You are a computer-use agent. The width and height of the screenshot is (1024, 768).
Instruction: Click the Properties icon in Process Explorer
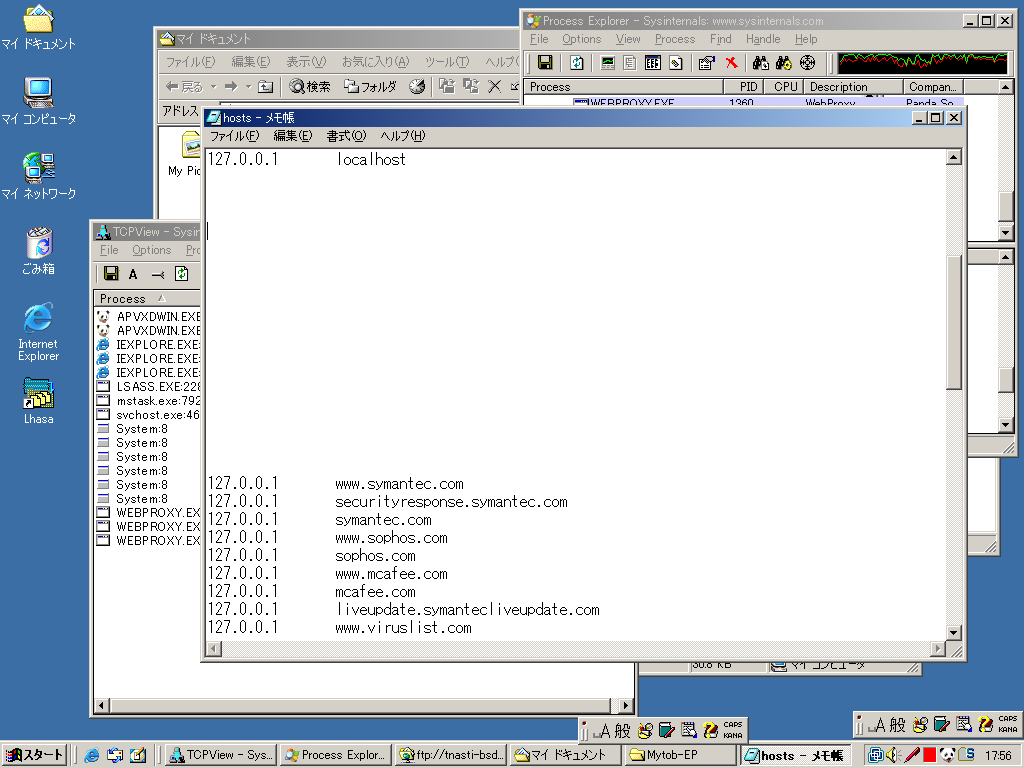tap(706, 63)
